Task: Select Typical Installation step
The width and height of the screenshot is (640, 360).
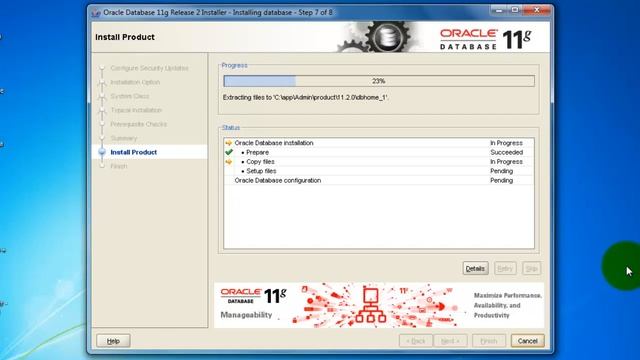Action: point(136,110)
